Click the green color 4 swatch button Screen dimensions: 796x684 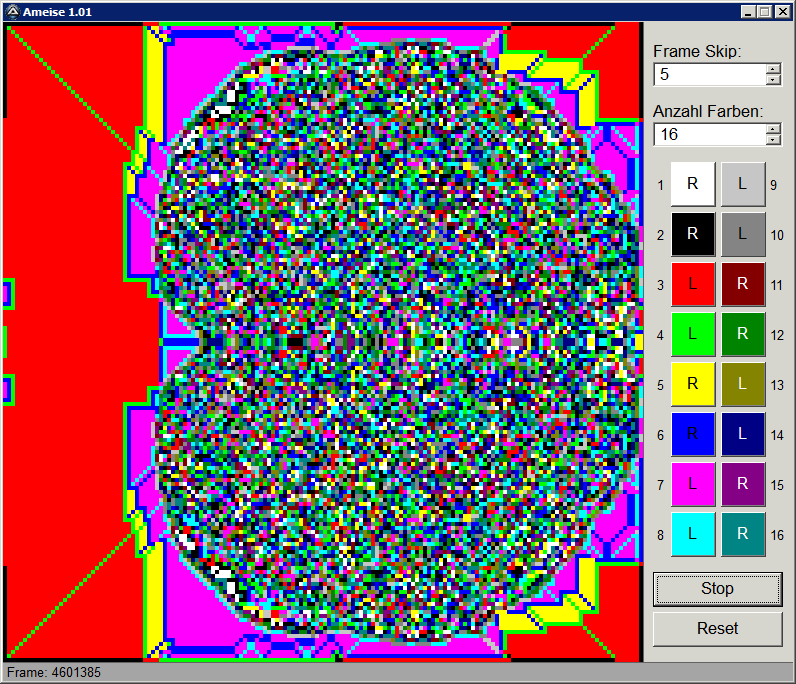pos(692,334)
